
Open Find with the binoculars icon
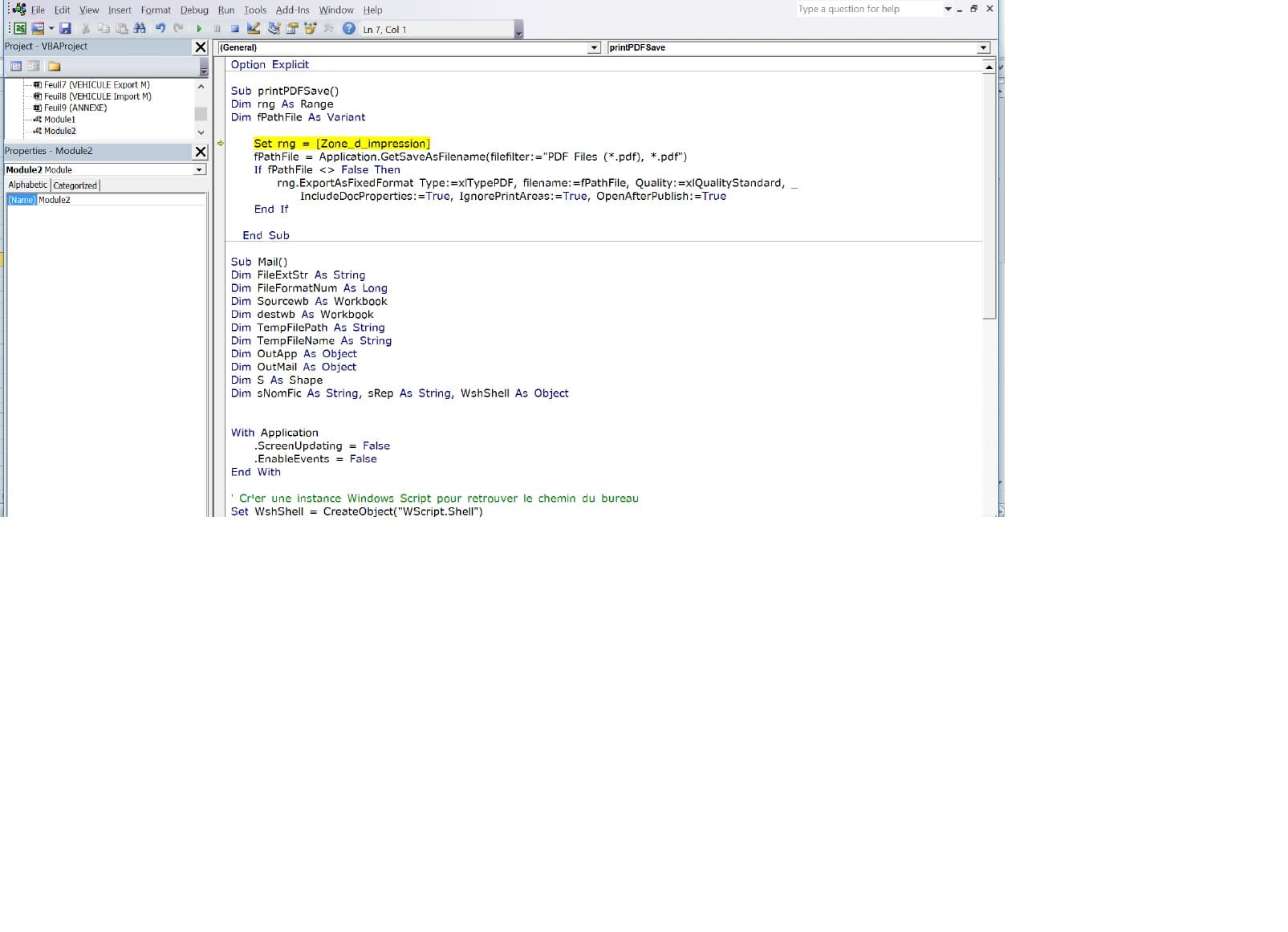140,29
